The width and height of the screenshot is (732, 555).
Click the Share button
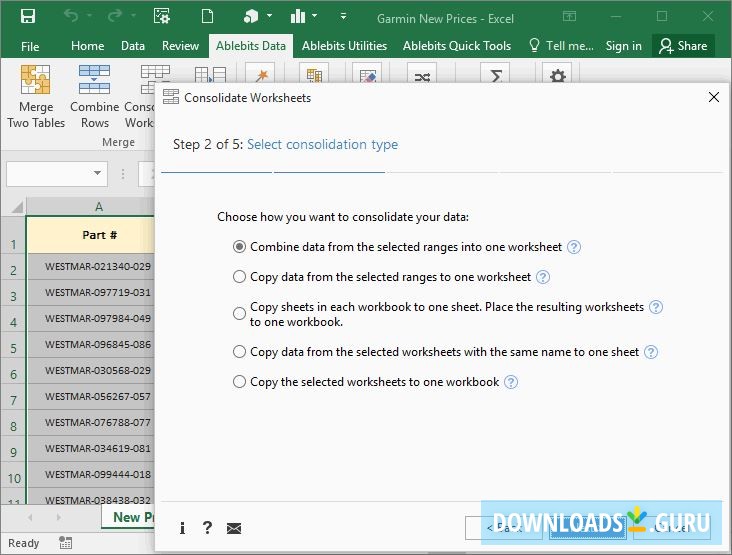coord(683,46)
